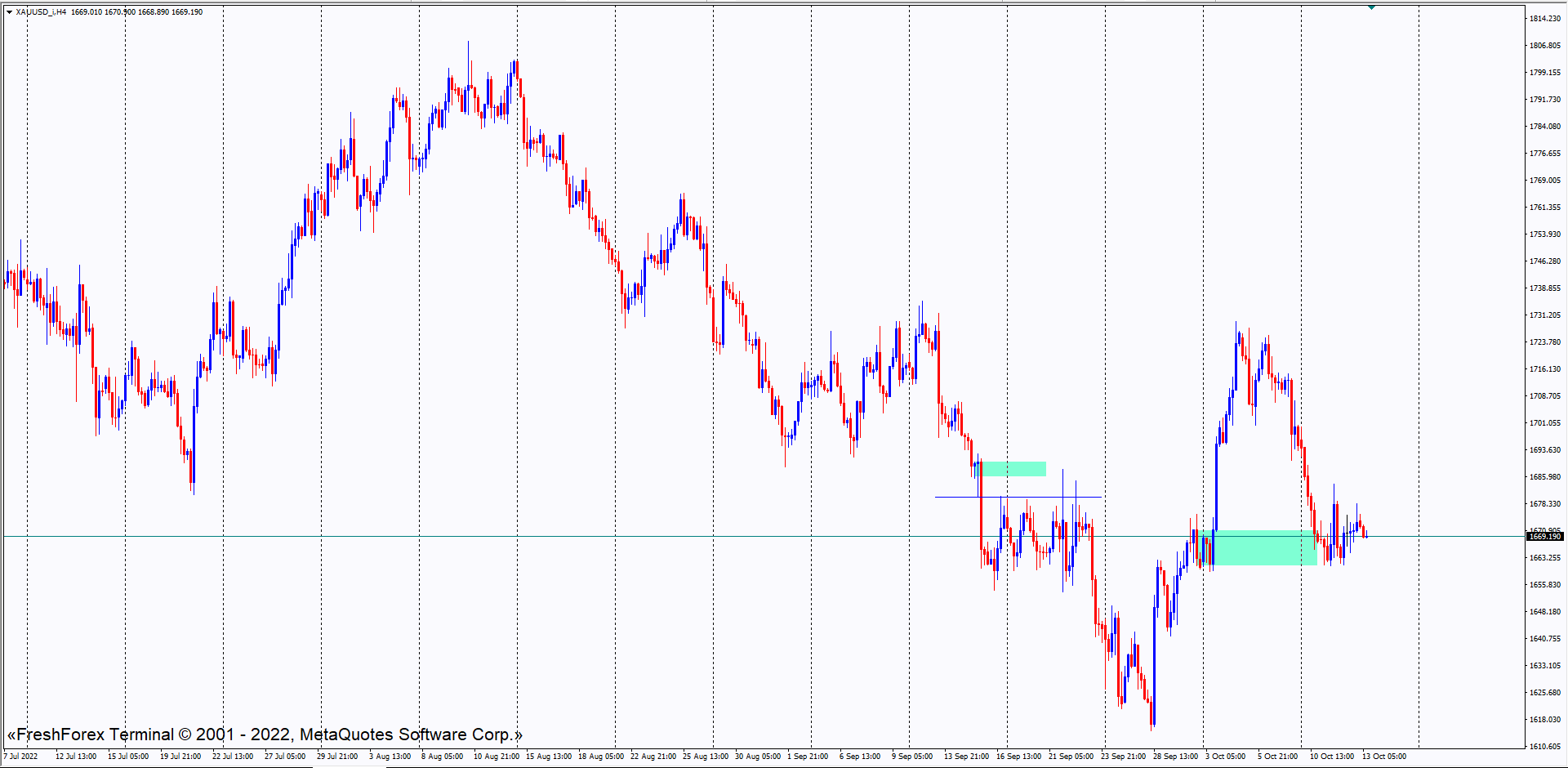Click price axis label 1723.780
1568x768 pixels.
[x=1545, y=342]
